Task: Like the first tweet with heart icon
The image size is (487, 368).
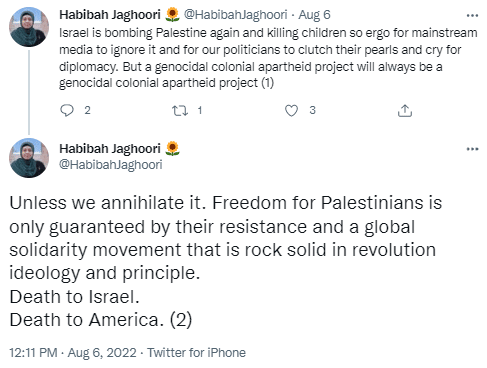Action: 291,110
